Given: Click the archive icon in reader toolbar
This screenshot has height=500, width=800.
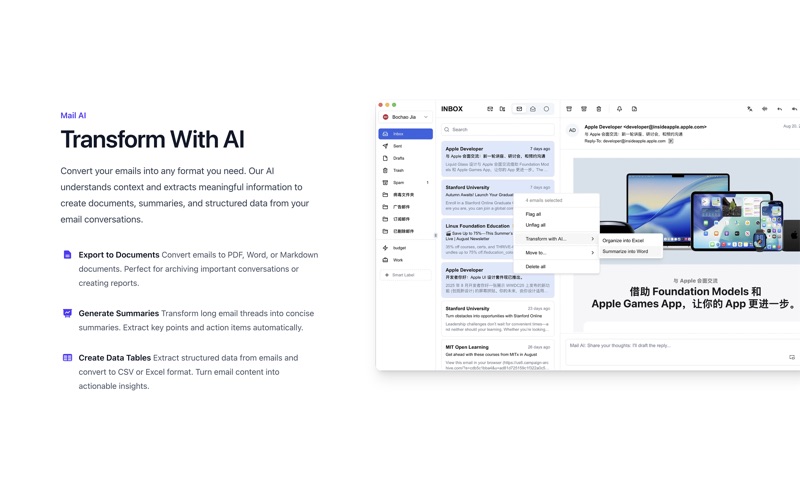Looking at the screenshot, I should [x=569, y=109].
